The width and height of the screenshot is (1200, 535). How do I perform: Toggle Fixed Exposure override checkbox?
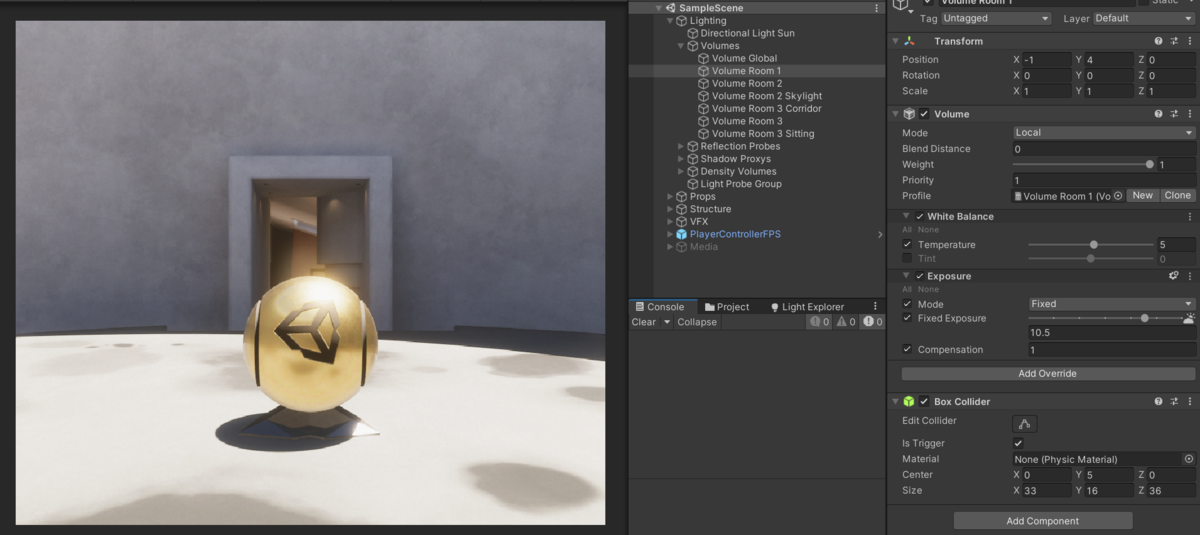(907, 318)
